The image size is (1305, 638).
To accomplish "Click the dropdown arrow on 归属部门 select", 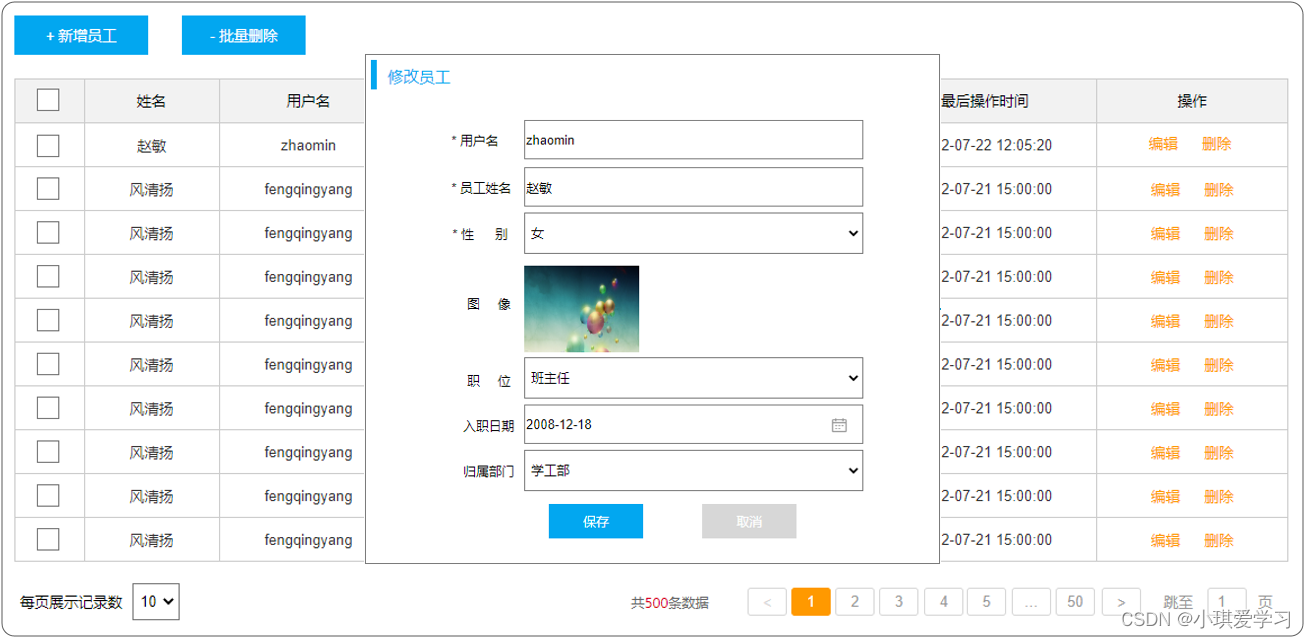I will pos(851,470).
